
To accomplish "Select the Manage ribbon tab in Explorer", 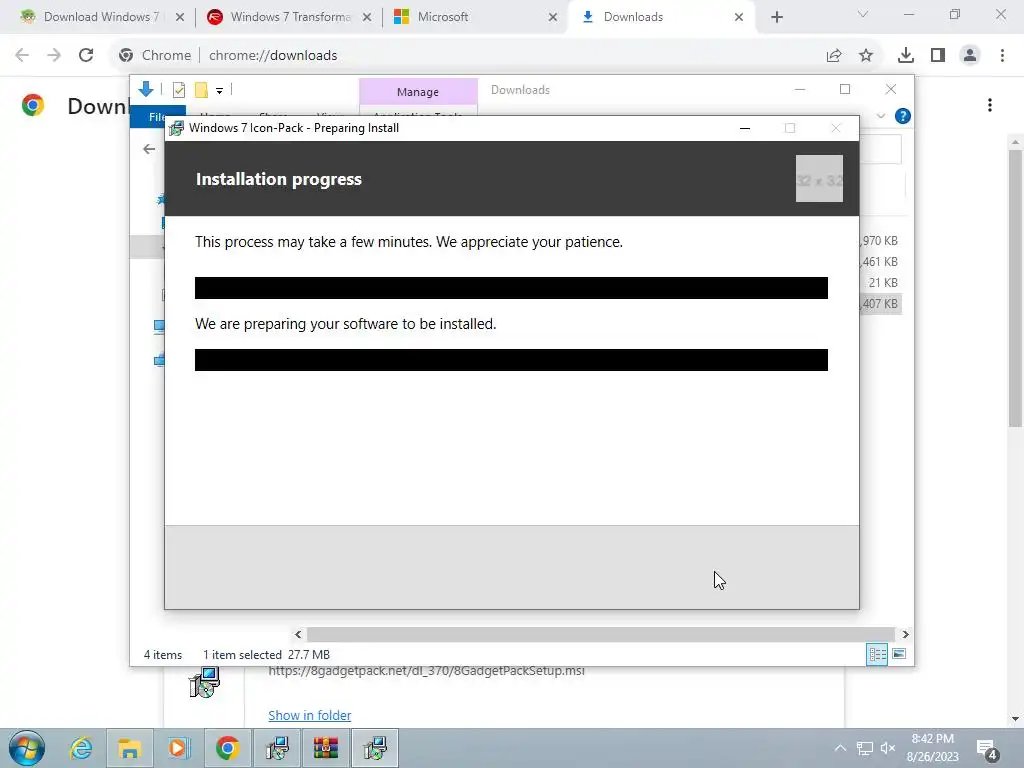I will [418, 92].
